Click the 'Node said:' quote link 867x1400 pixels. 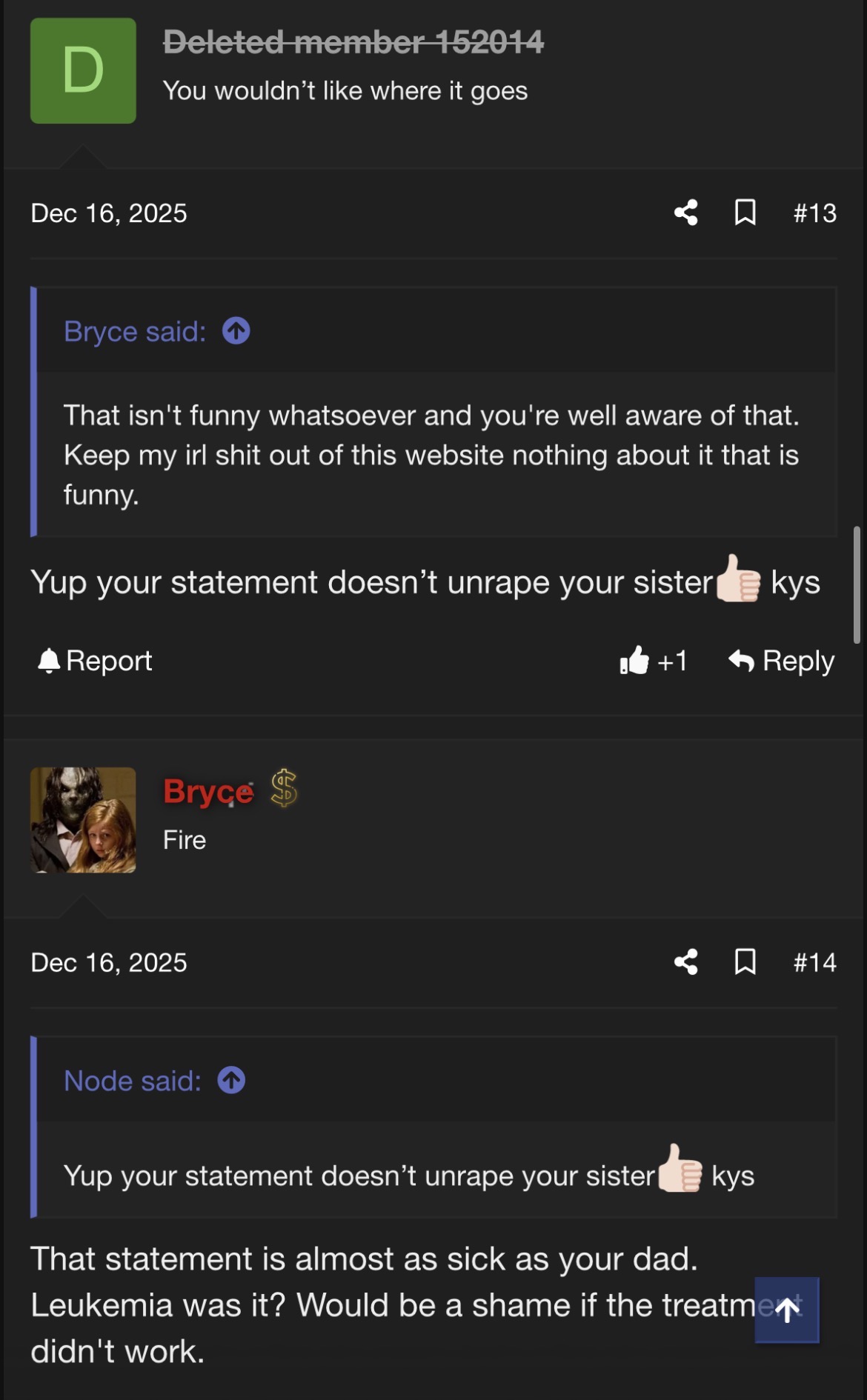(x=133, y=1081)
